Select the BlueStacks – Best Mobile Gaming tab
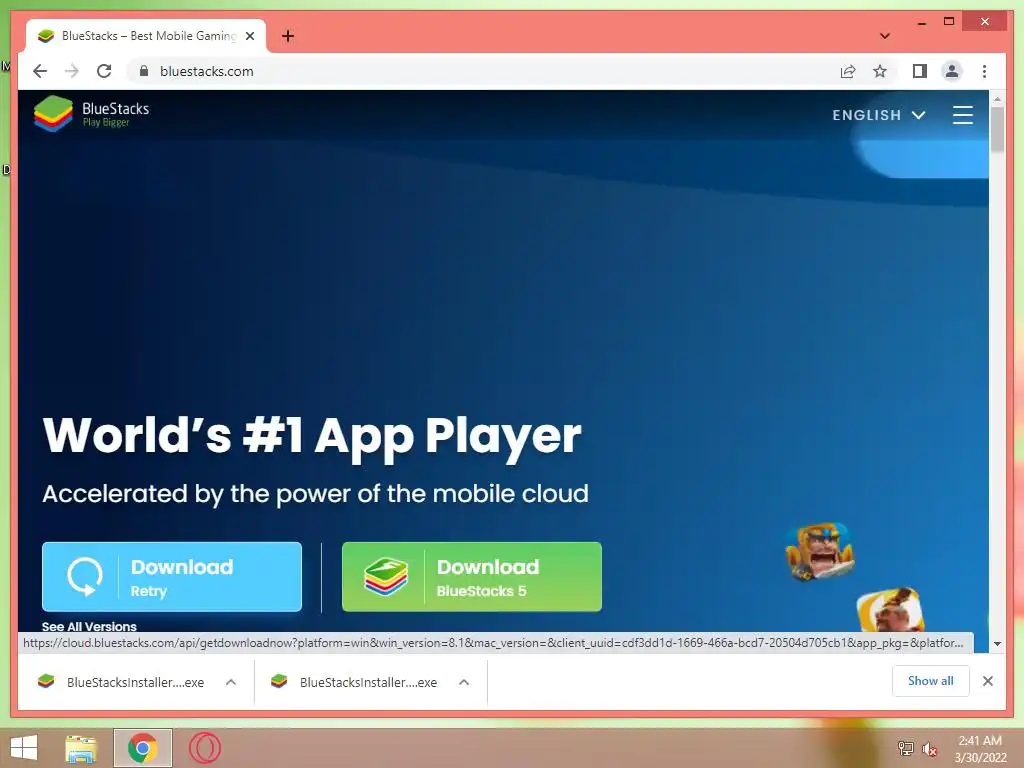 click(x=146, y=36)
